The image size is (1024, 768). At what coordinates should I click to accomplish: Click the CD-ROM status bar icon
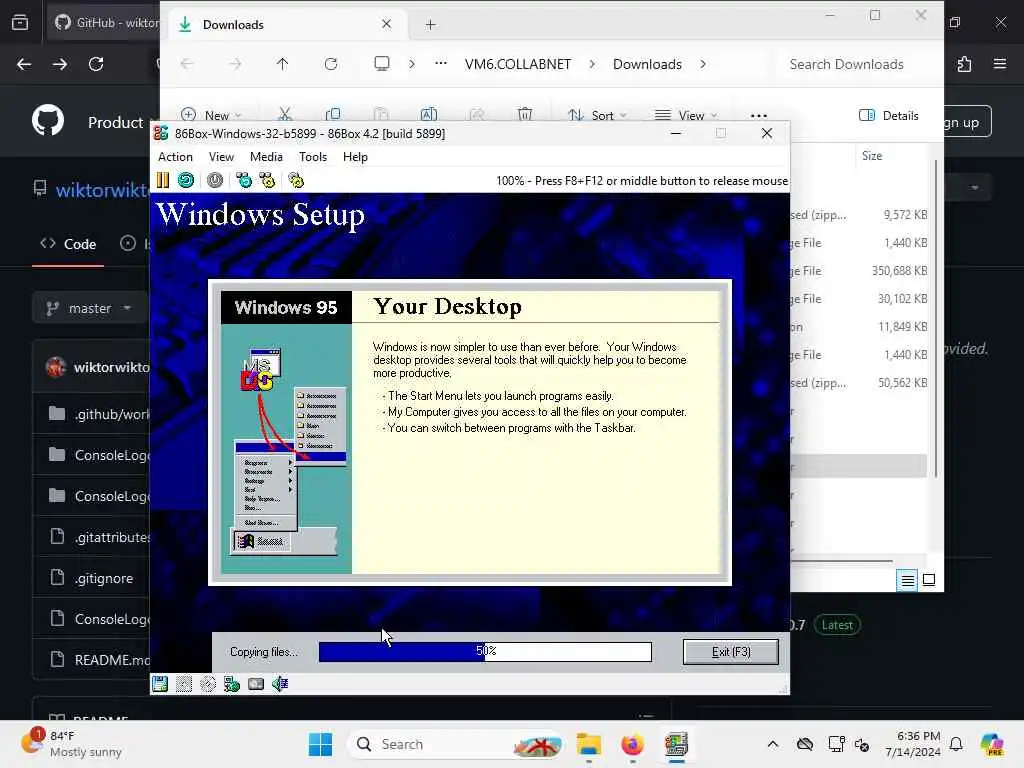pyautogui.click(x=208, y=684)
